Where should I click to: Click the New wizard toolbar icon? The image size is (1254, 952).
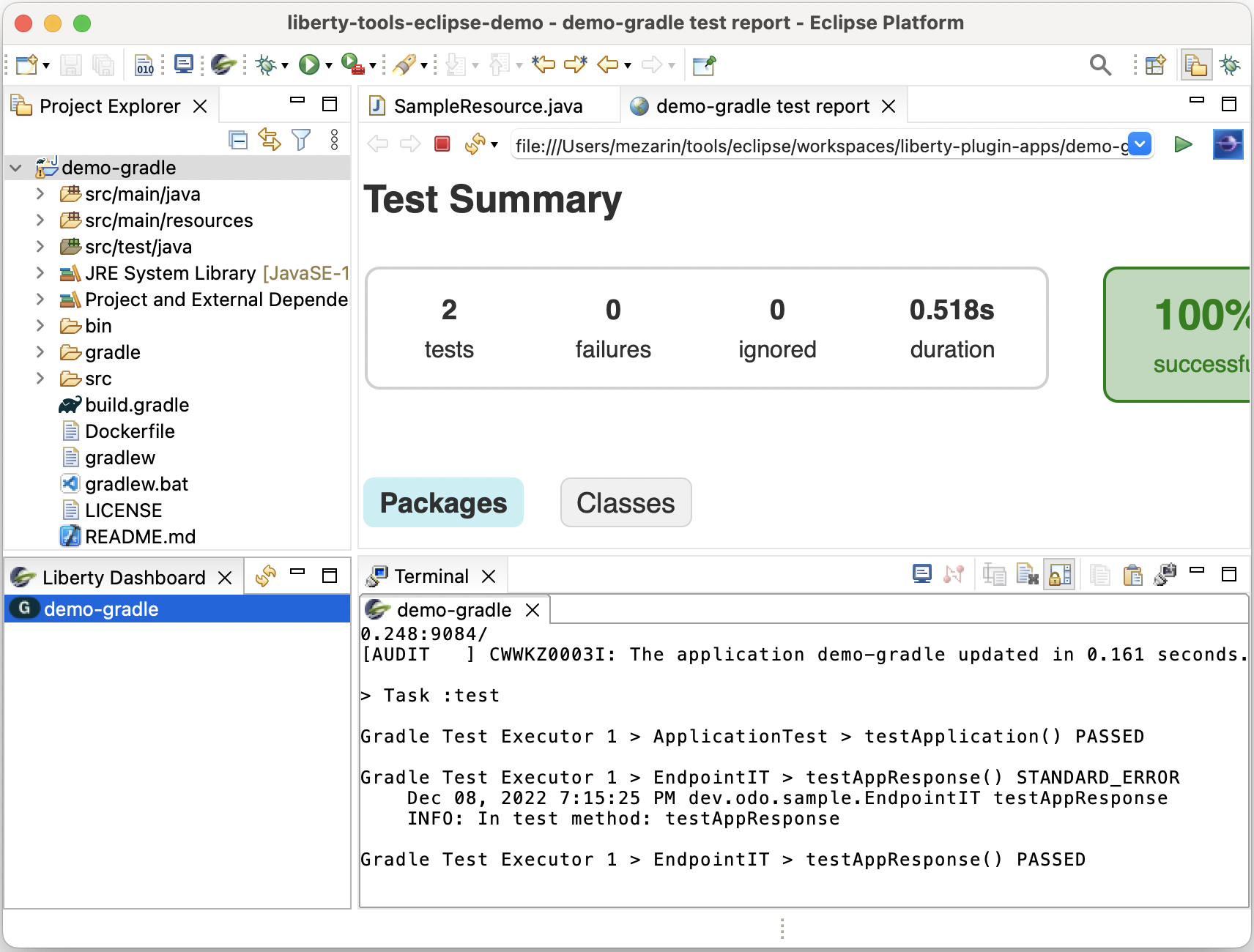point(27,65)
